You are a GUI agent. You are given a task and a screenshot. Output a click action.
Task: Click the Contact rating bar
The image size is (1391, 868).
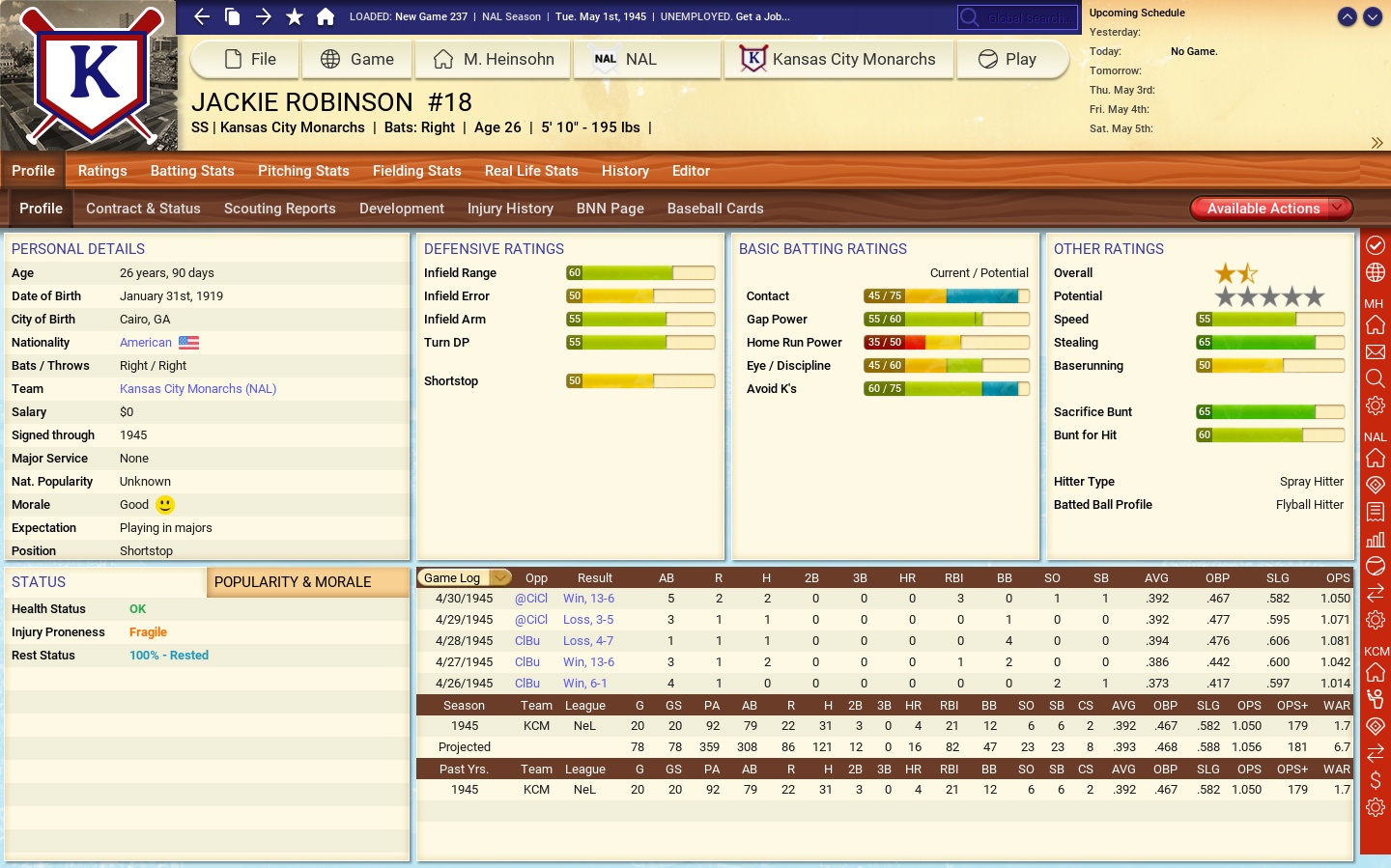(x=946, y=295)
